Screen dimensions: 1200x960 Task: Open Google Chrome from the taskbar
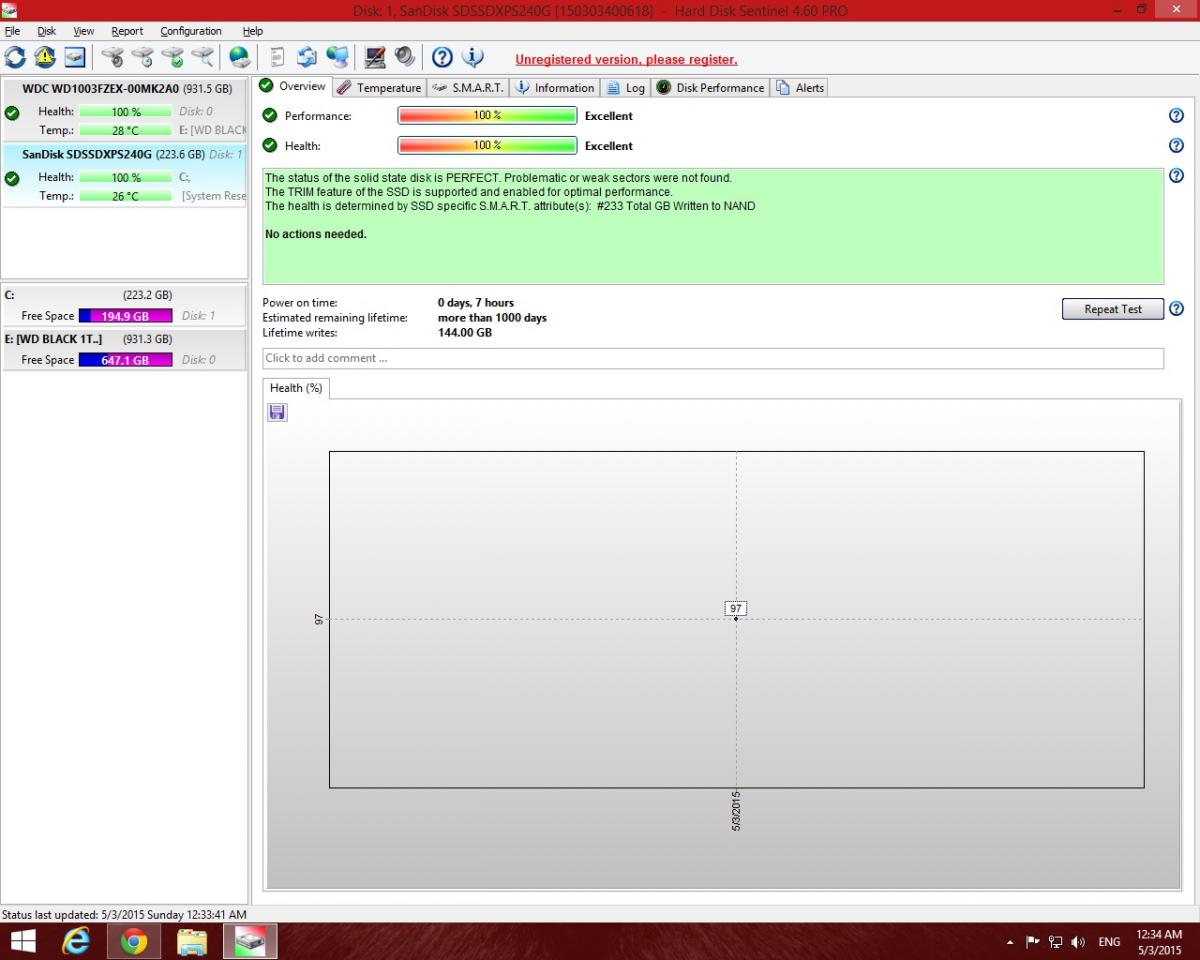(x=134, y=941)
